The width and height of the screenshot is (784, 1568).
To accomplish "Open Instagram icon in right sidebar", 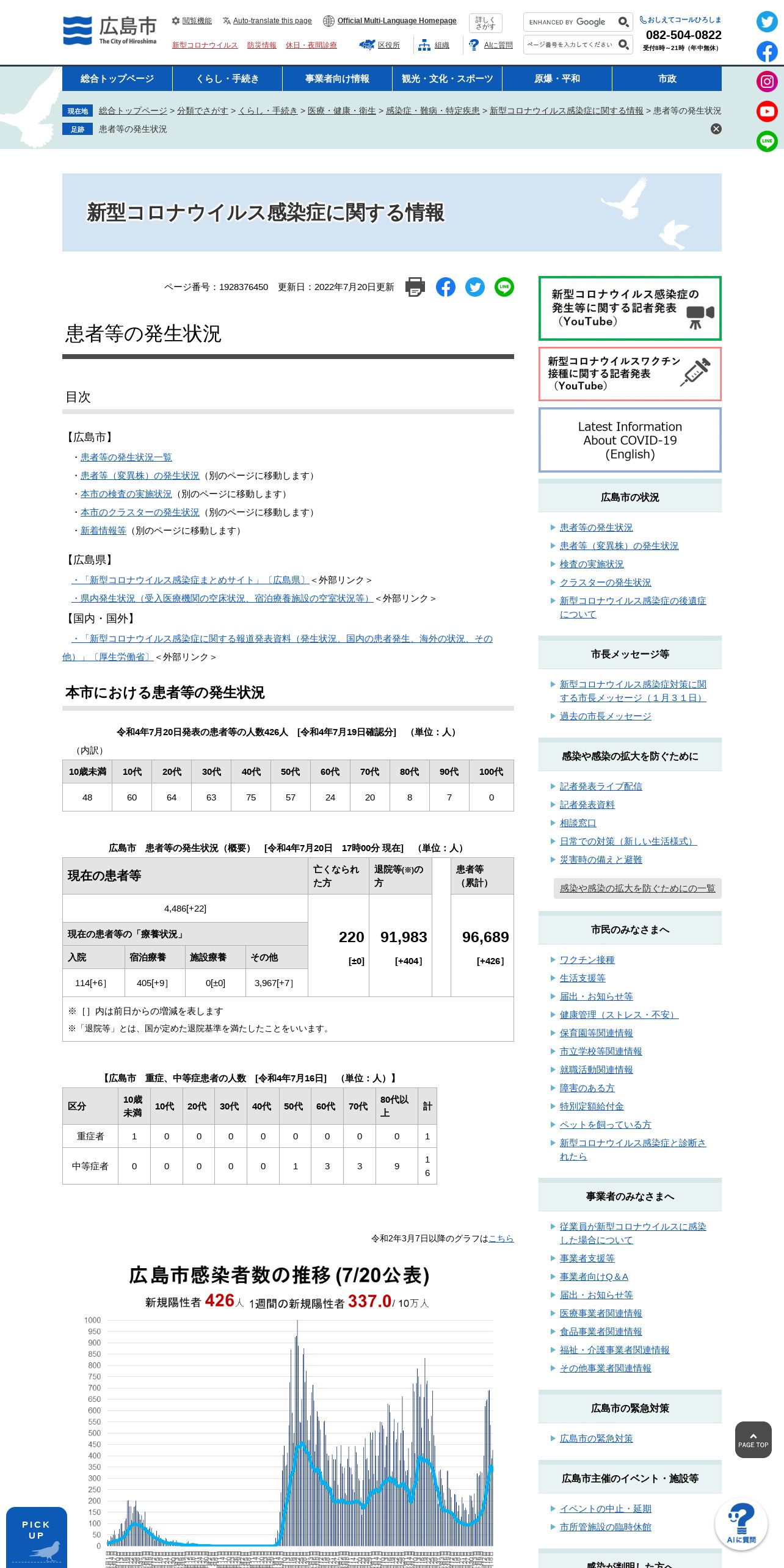I will point(767,82).
